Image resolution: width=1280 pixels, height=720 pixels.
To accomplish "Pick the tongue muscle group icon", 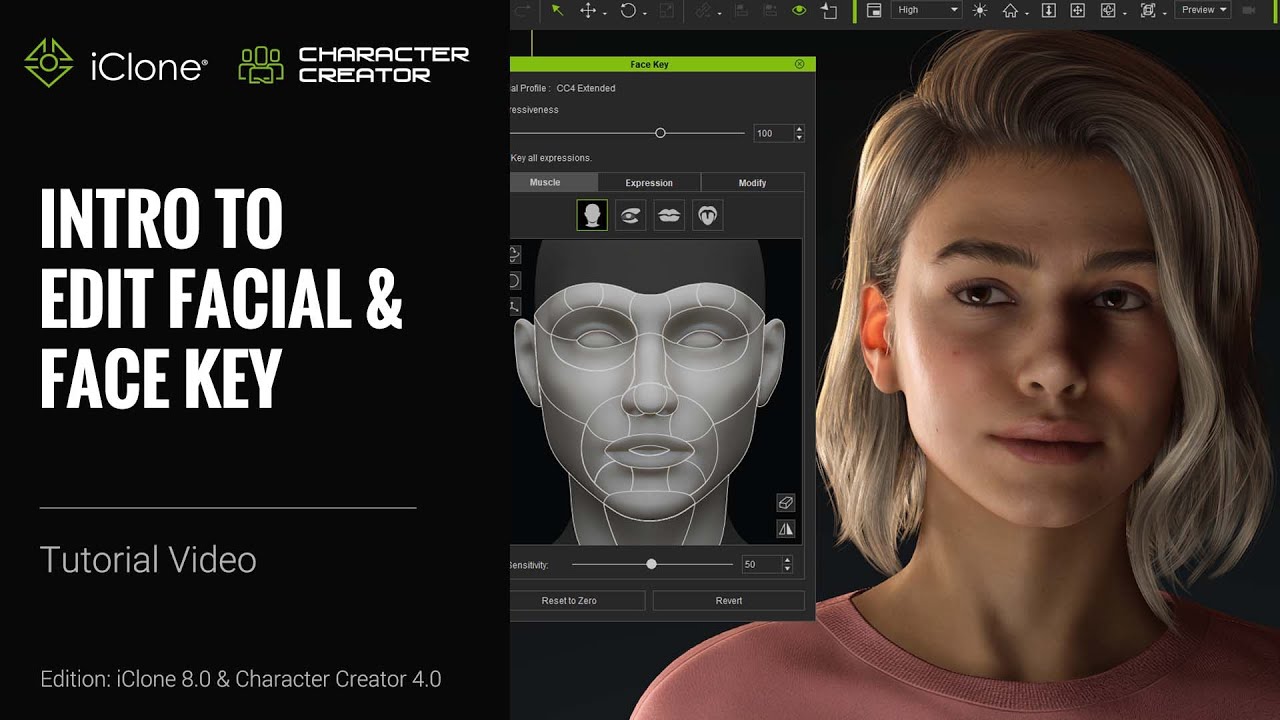I will 708,215.
